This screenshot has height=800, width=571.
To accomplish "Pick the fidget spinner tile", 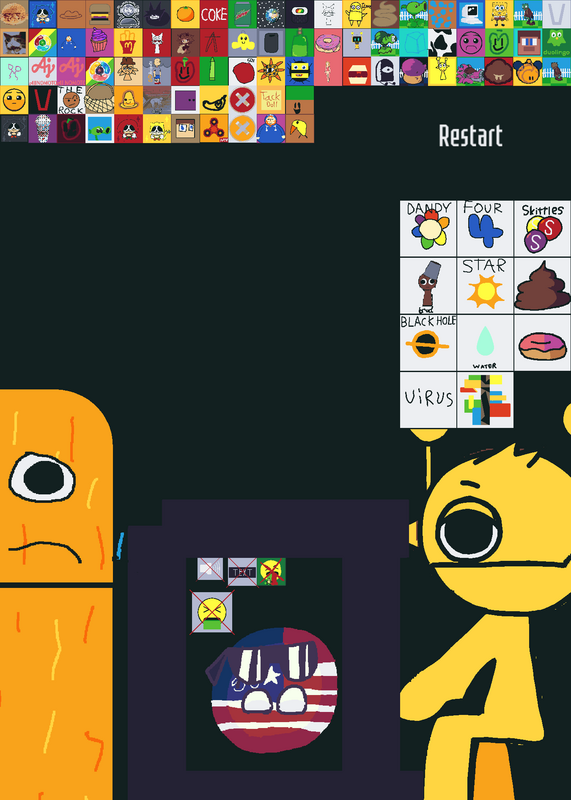I will tap(214, 129).
